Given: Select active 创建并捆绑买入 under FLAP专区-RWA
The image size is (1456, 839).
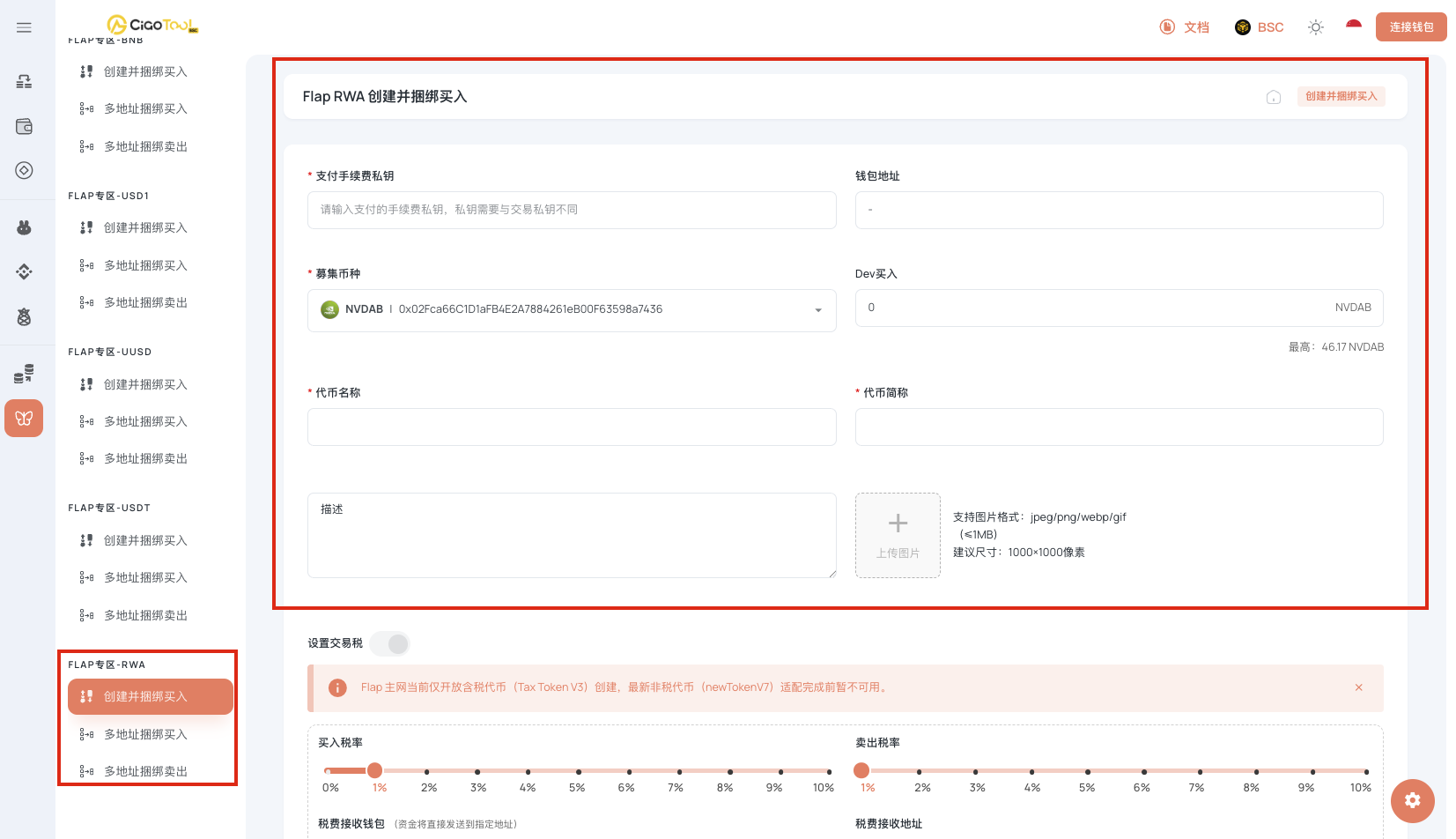Looking at the screenshot, I should pos(151,696).
